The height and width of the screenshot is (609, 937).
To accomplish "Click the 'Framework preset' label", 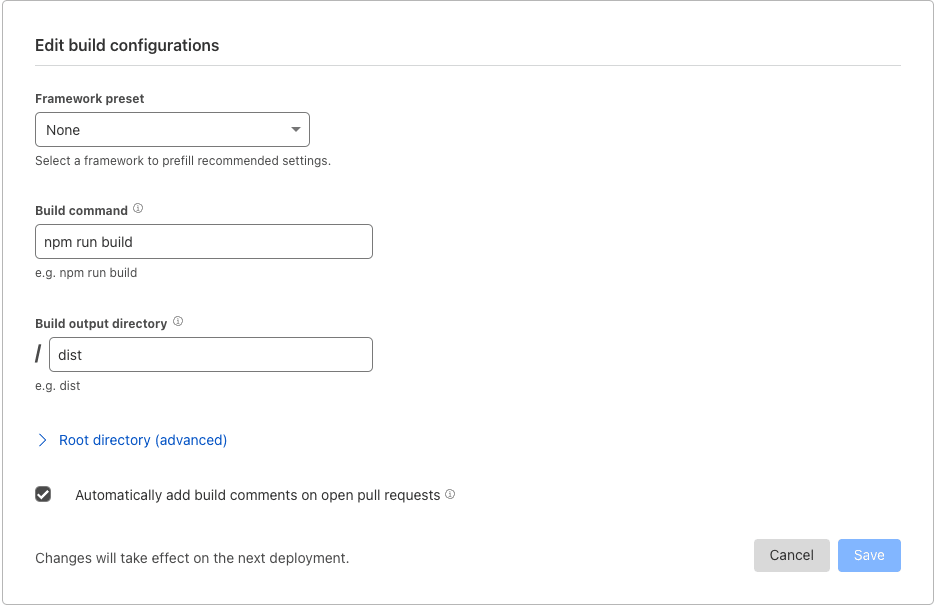I will click(90, 99).
